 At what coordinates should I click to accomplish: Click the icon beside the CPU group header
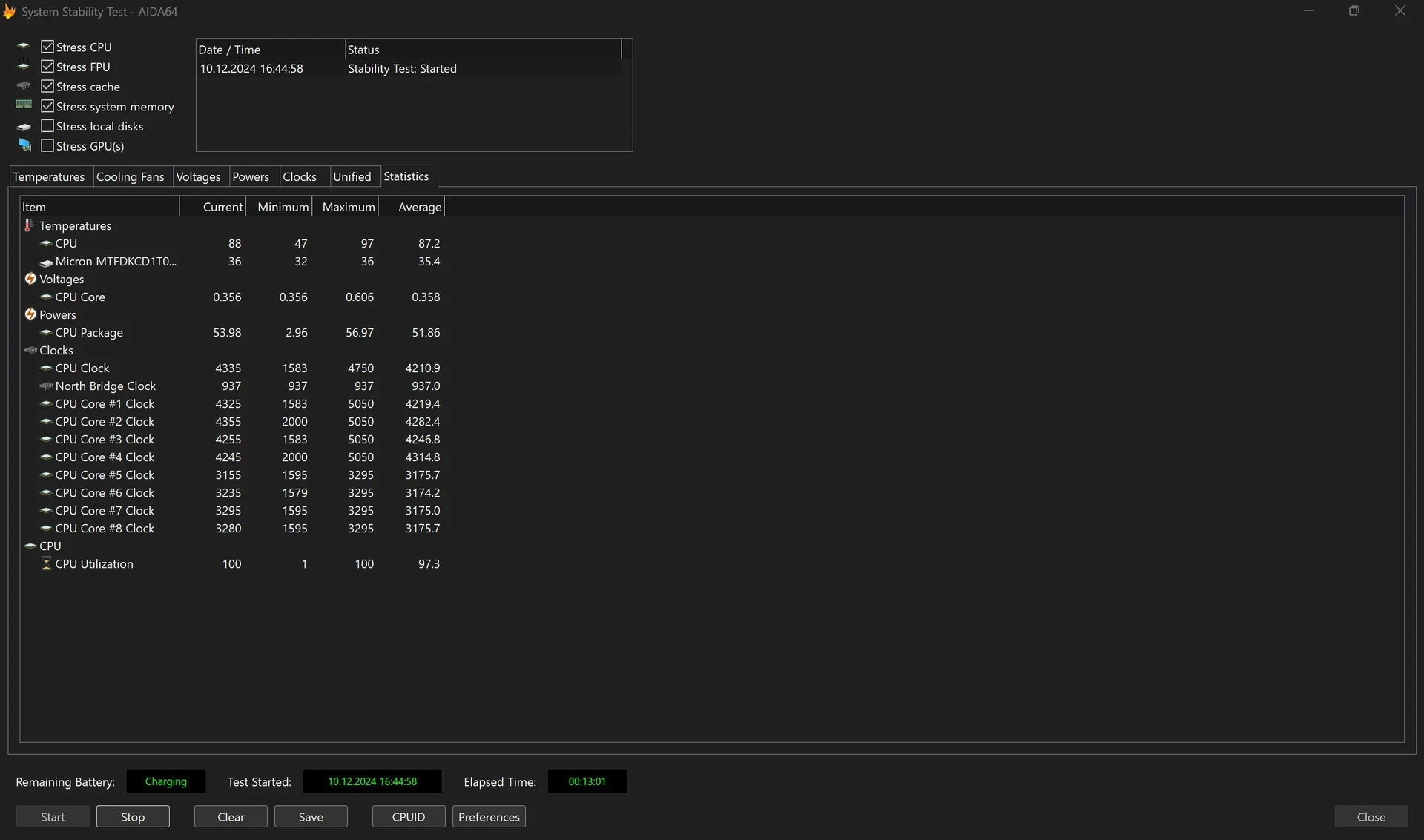[30, 545]
